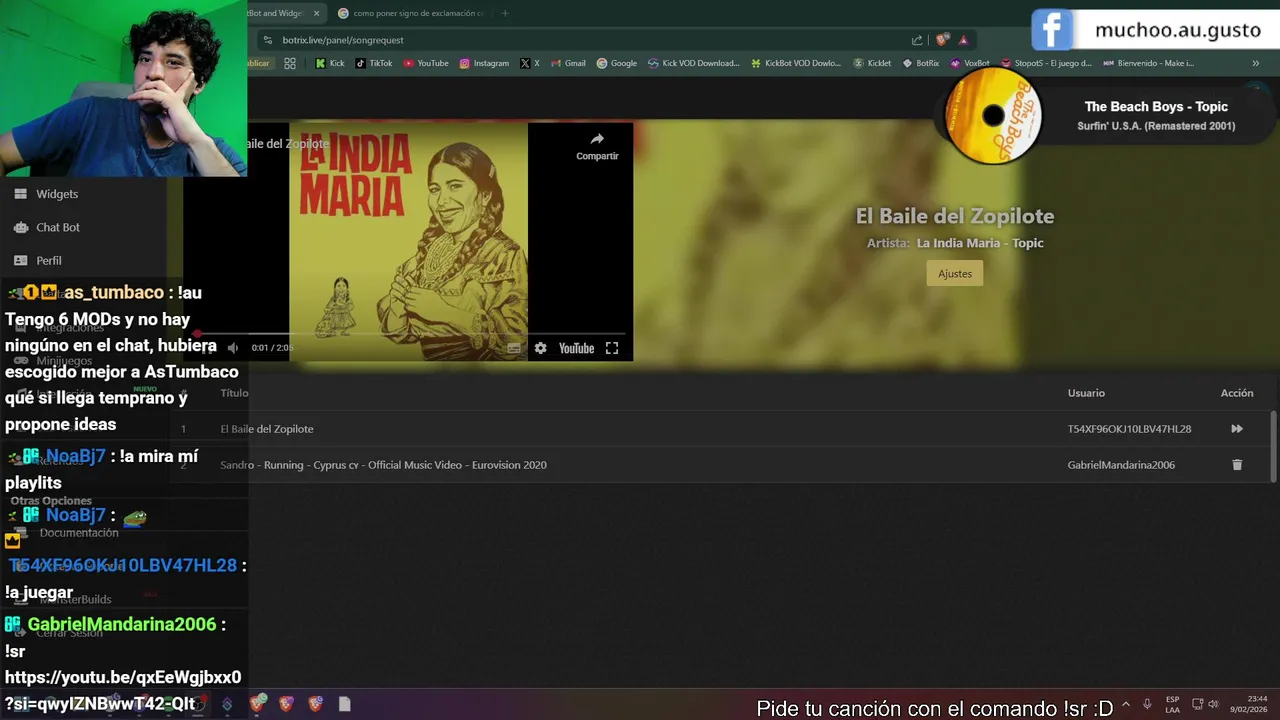Click the microphone icon in system tray
The width and height of the screenshot is (1280, 720).
(1147, 704)
